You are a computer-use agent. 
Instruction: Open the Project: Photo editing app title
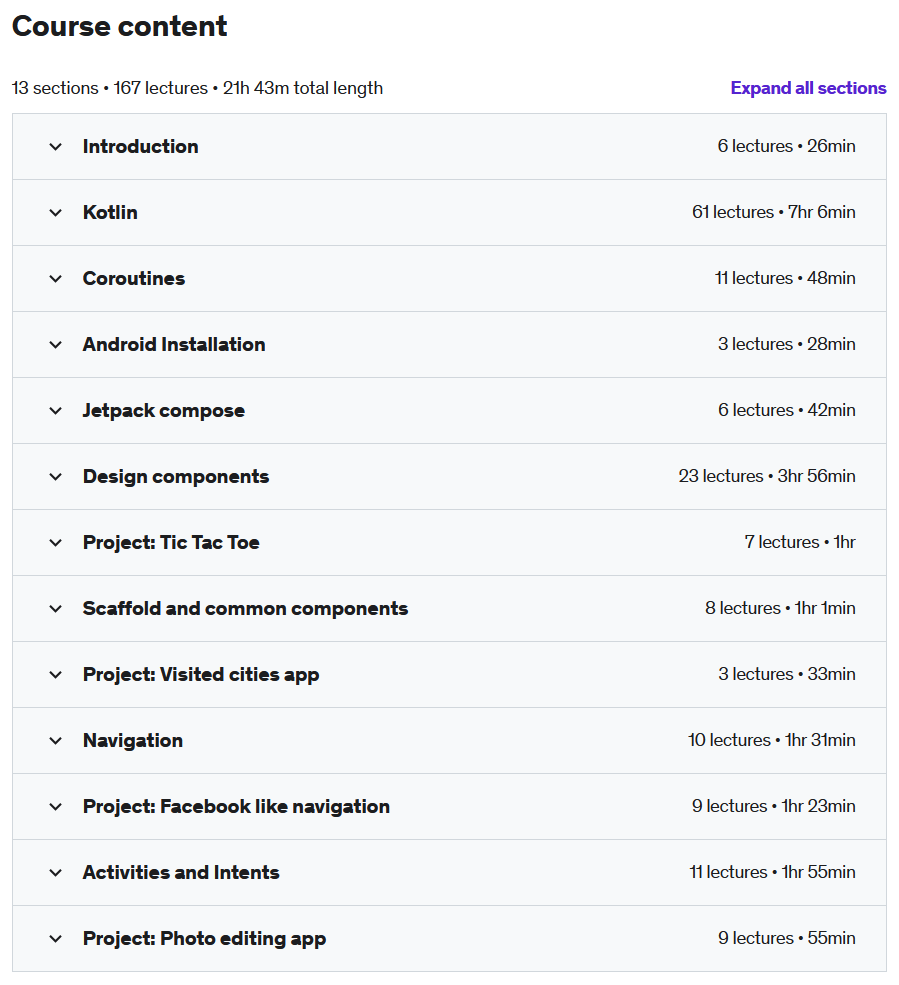tap(204, 938)
